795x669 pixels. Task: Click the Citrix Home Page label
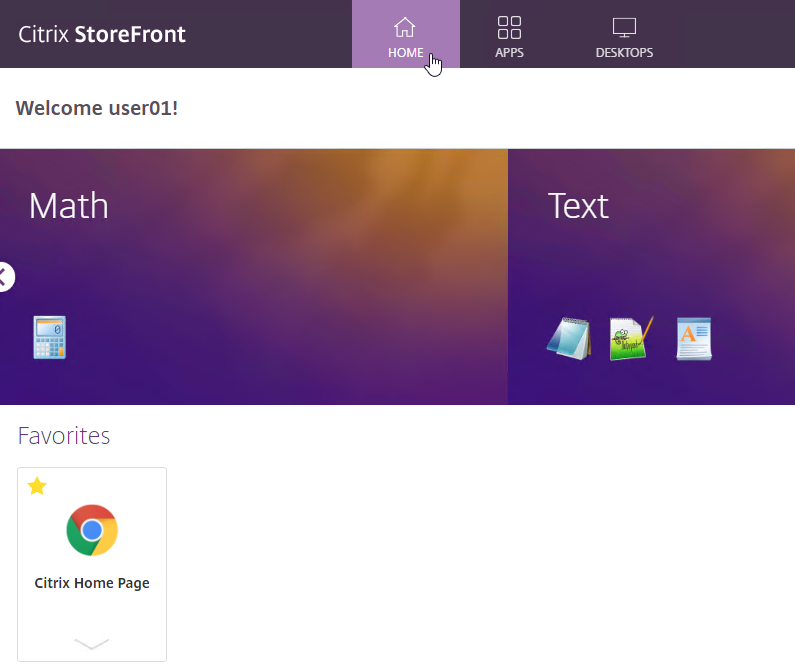coord(92,583)
